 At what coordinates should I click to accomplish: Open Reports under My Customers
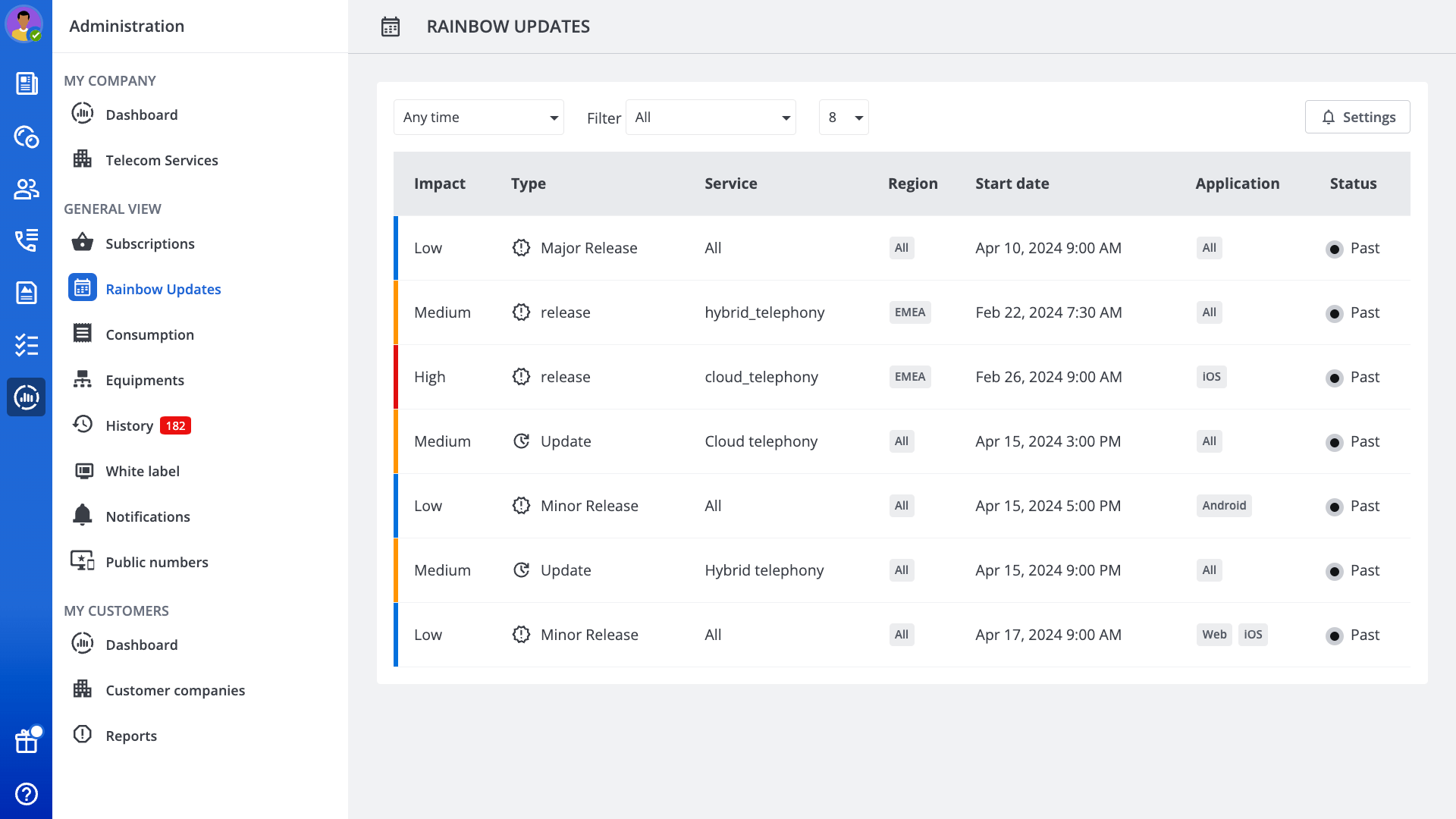coord(131,736)
